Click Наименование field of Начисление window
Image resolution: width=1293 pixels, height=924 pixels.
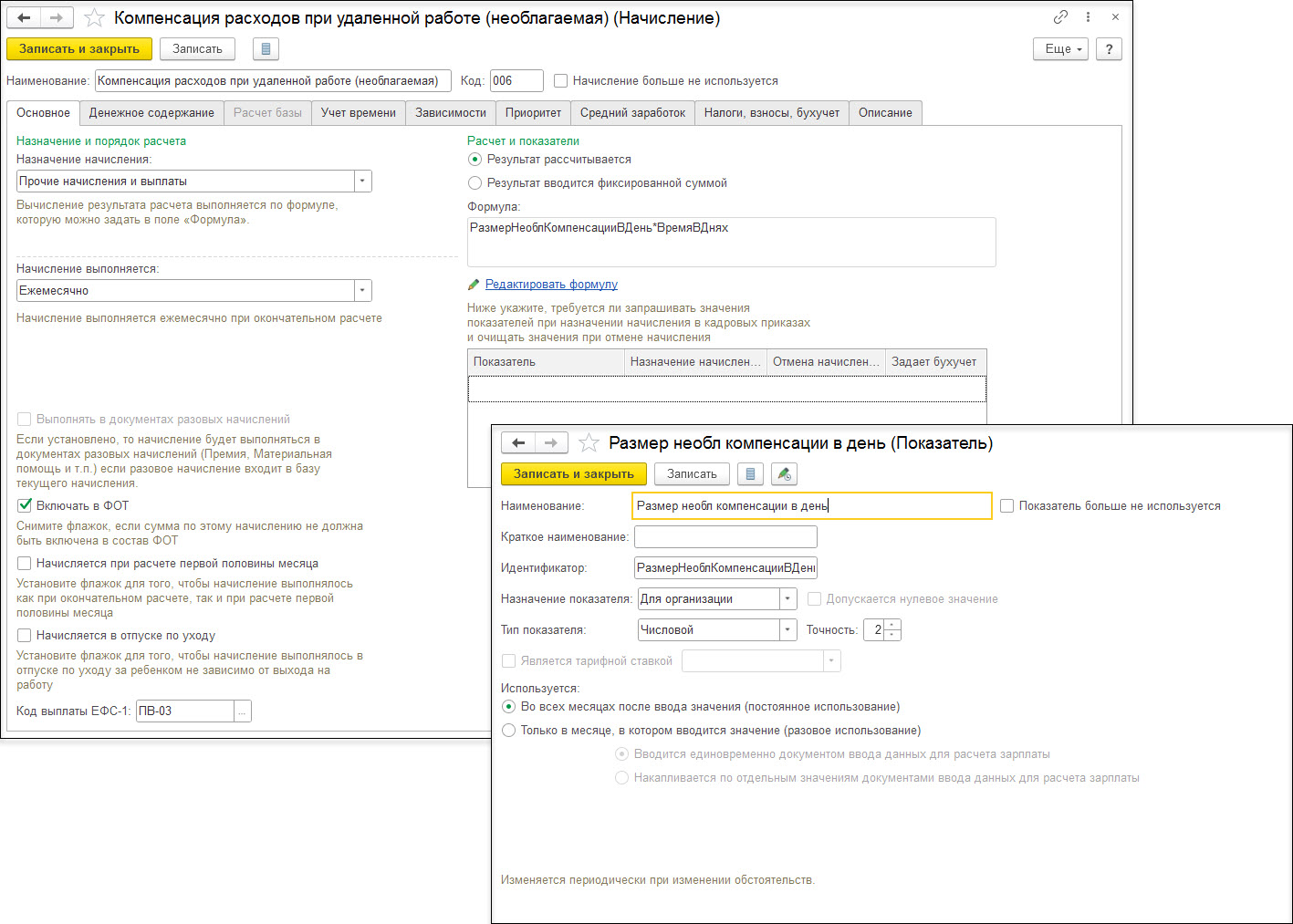pyautogui.click(x=273, y=81)
